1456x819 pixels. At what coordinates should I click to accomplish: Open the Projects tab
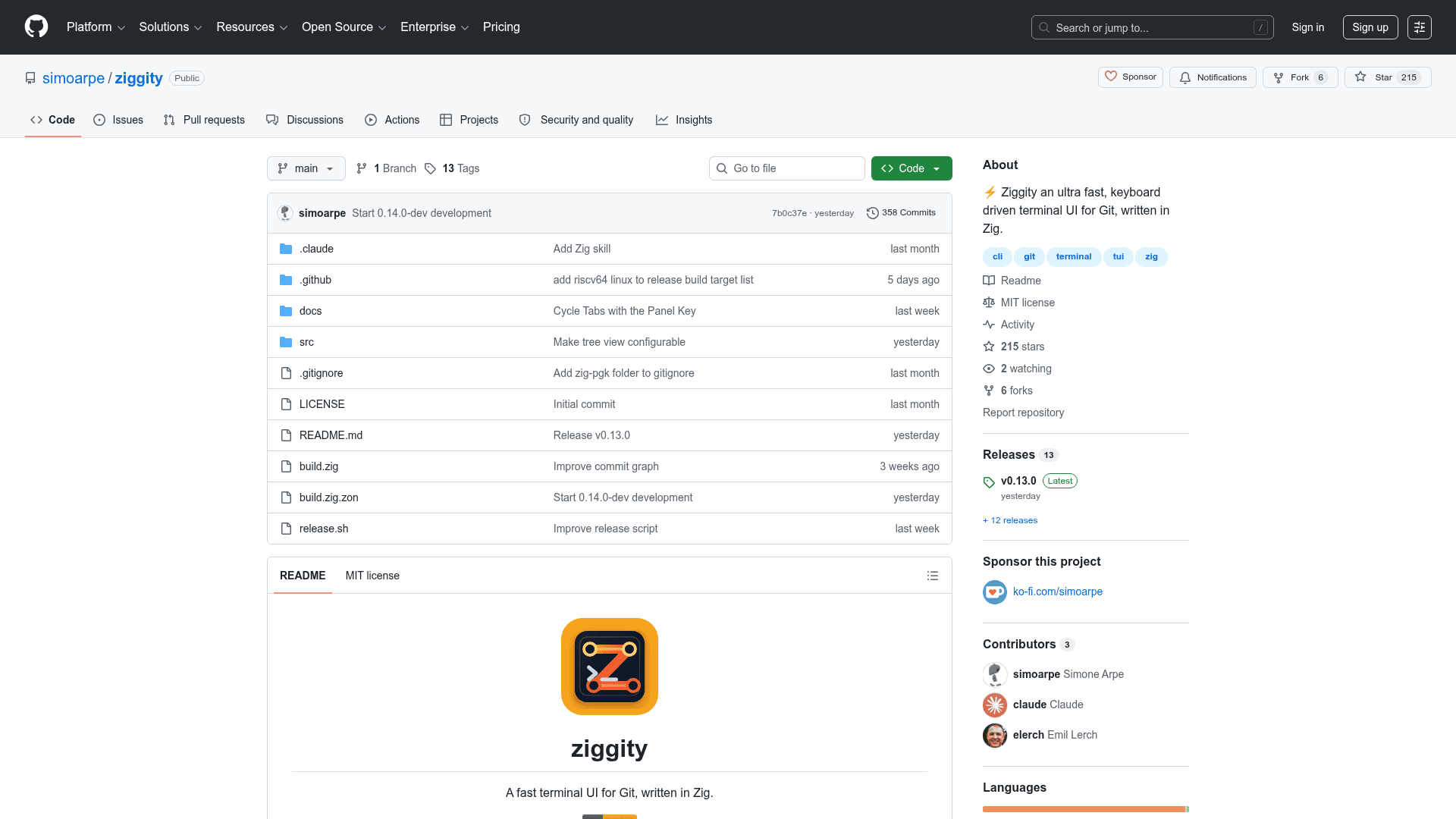point(469,120)
